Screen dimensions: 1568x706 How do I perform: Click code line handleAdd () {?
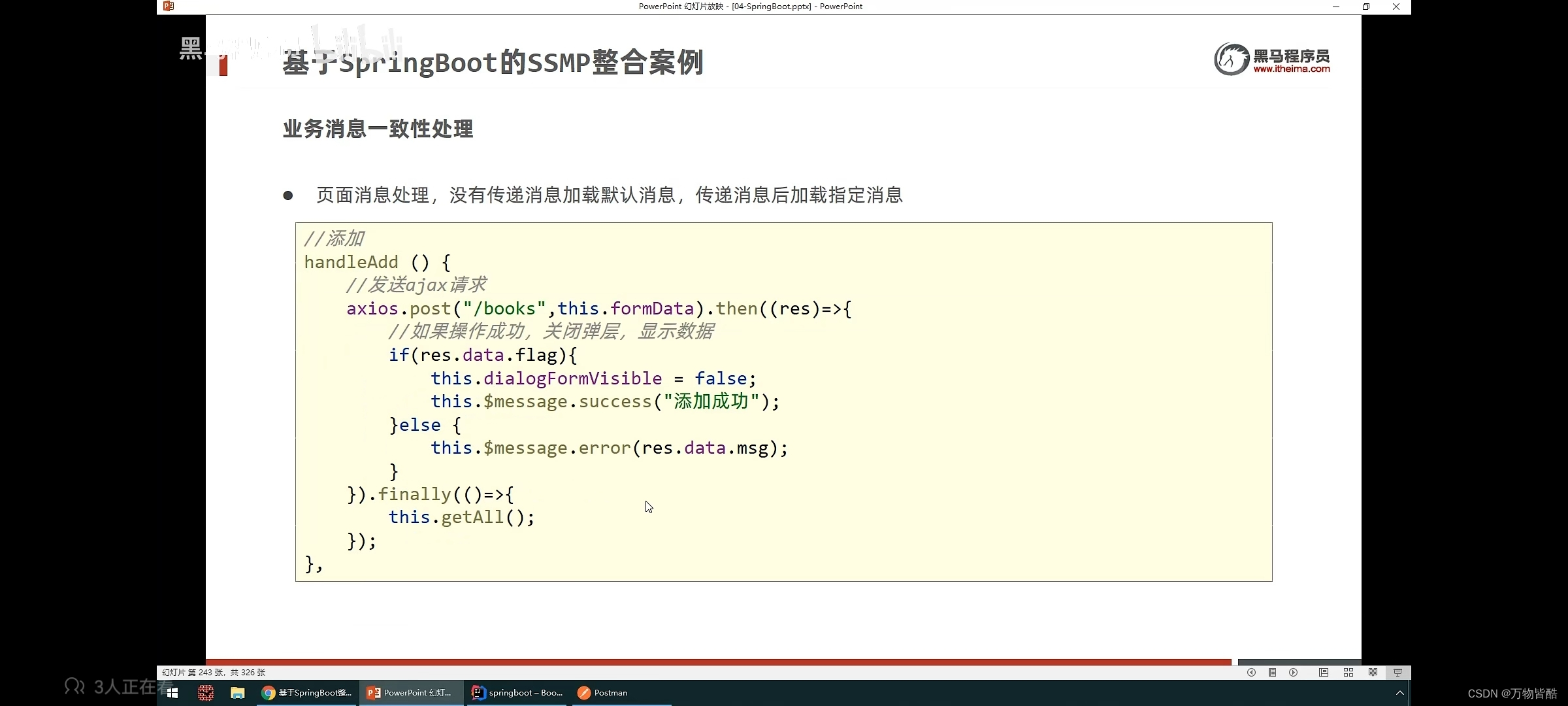(378, 263)
